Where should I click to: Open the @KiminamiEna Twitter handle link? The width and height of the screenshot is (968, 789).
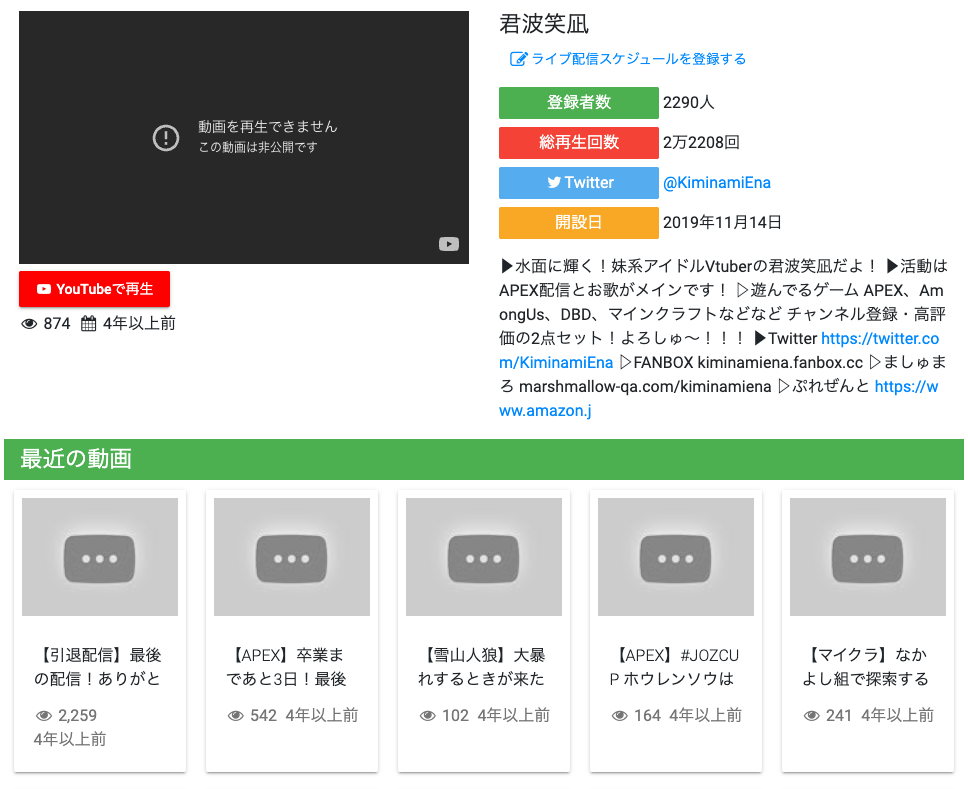tap(716, 183)
